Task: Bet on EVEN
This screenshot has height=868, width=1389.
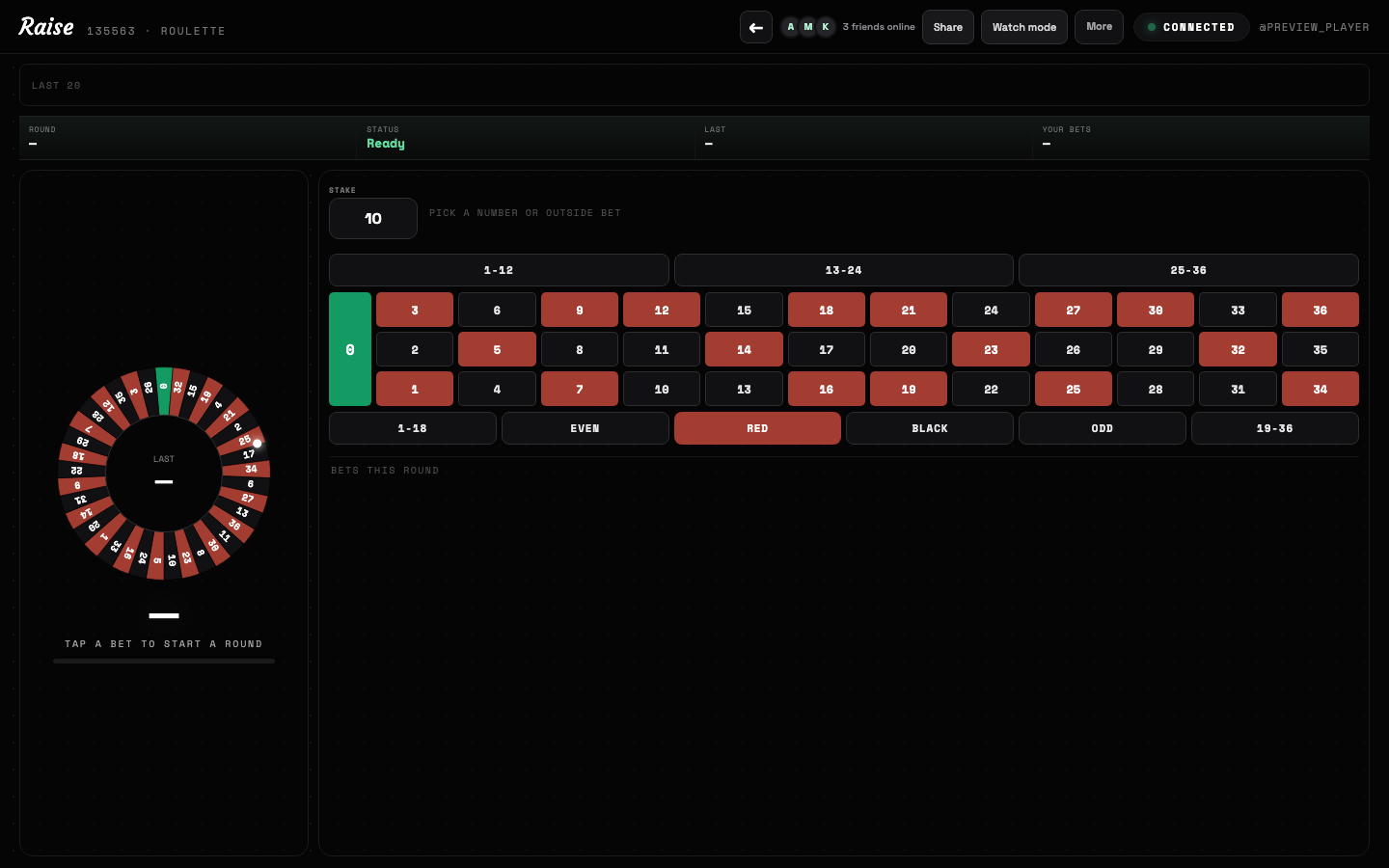Action: tap(586, 428)
